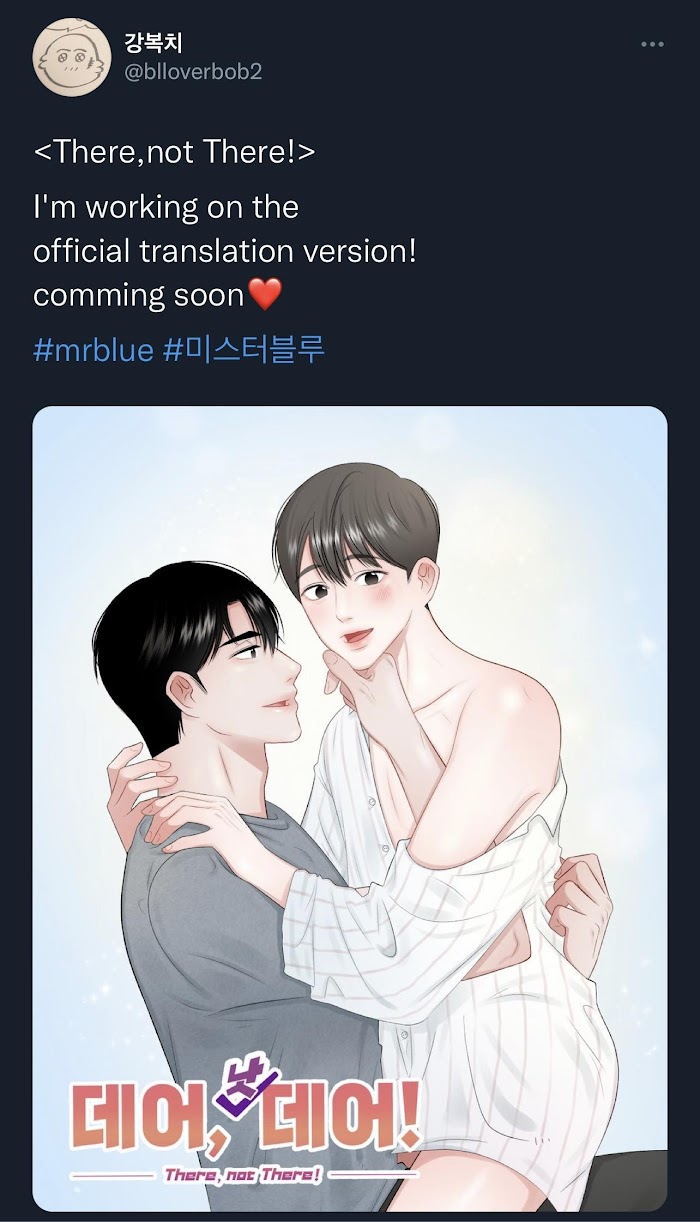The image size is (700, 1222).
Task: Open the 강복치 display name profile
Action: click(153, 43)
